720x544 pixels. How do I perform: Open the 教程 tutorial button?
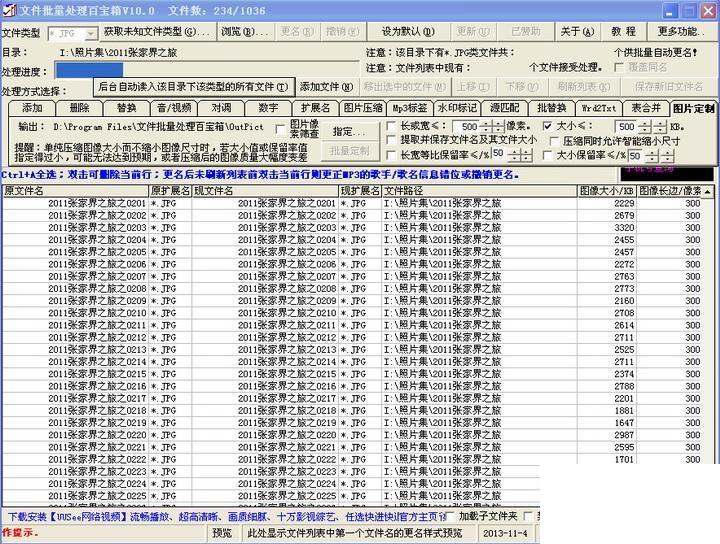point(623,32)
